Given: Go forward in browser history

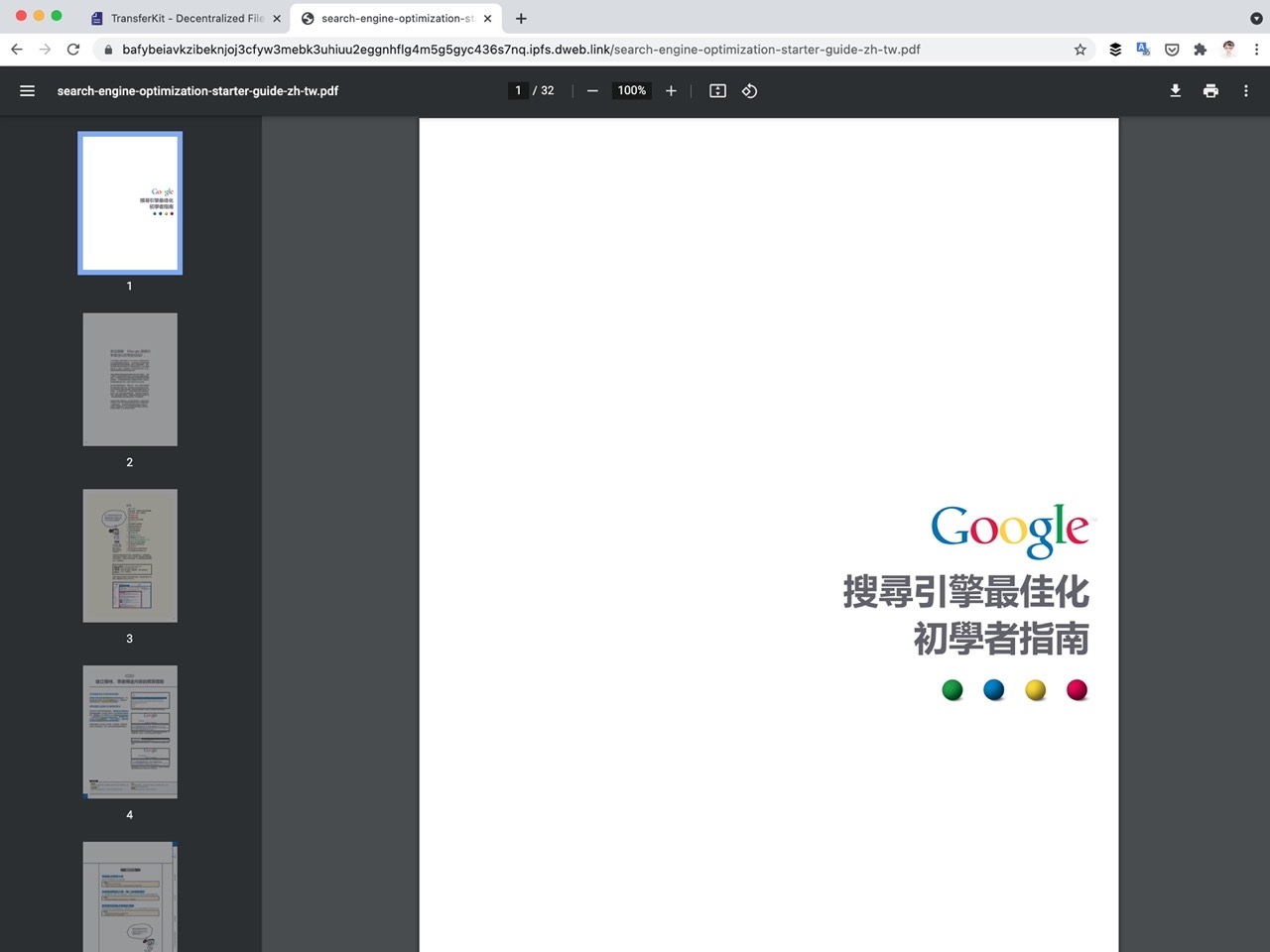Looking at the screenshot, I should 45,49.
